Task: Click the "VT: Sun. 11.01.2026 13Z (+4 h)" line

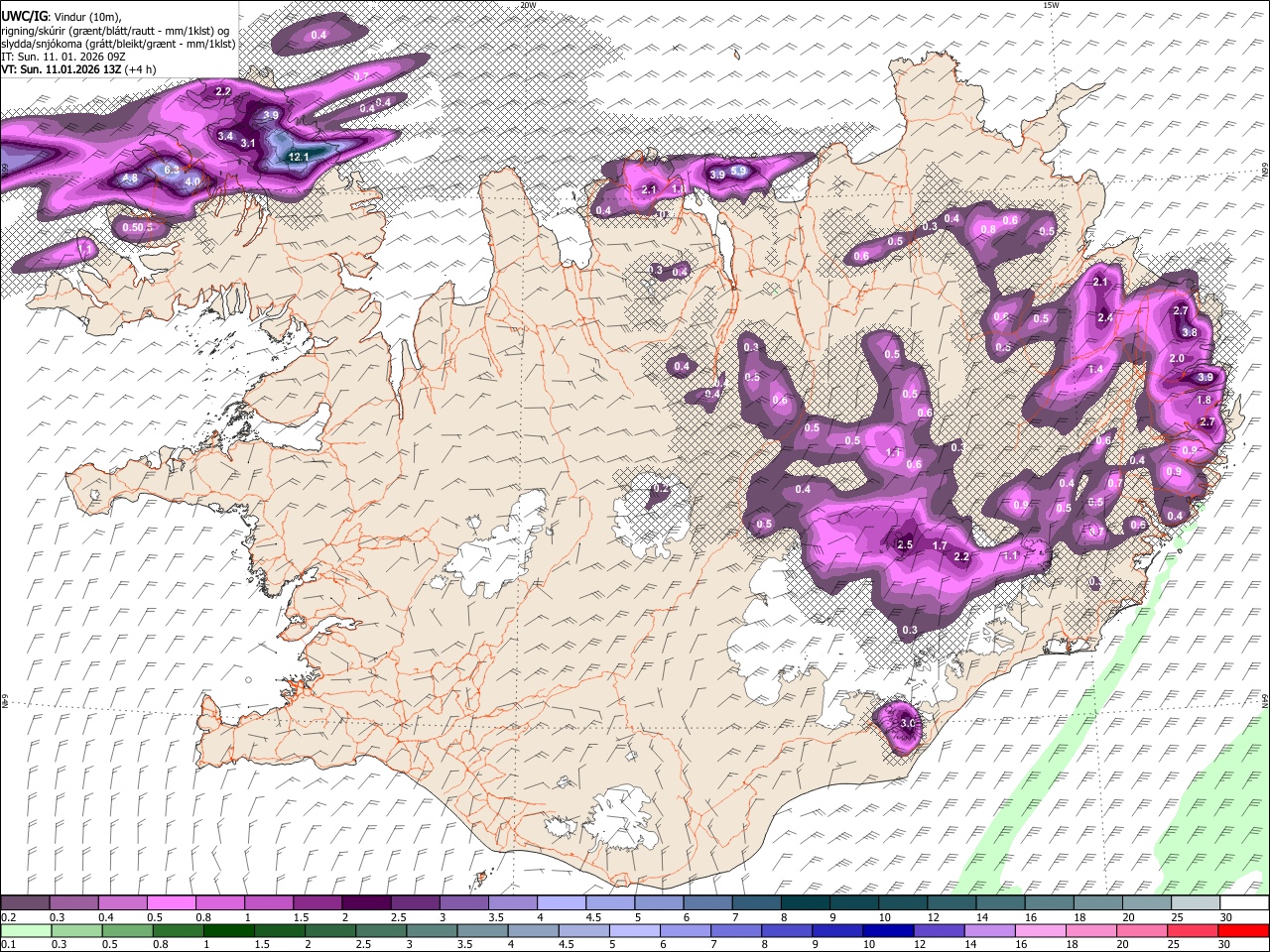Action: coord(78,69)
